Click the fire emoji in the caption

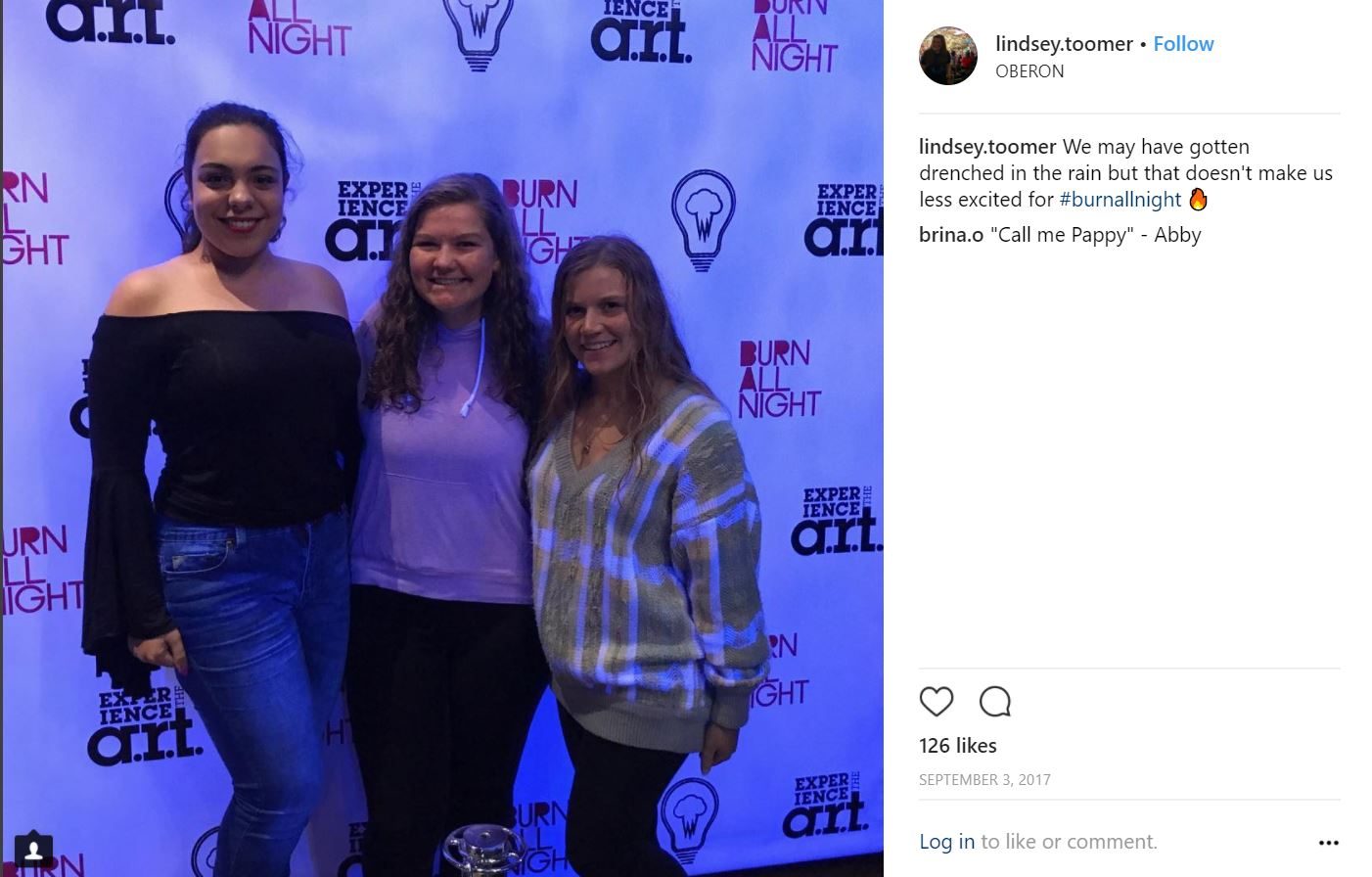coord(1199,200)
